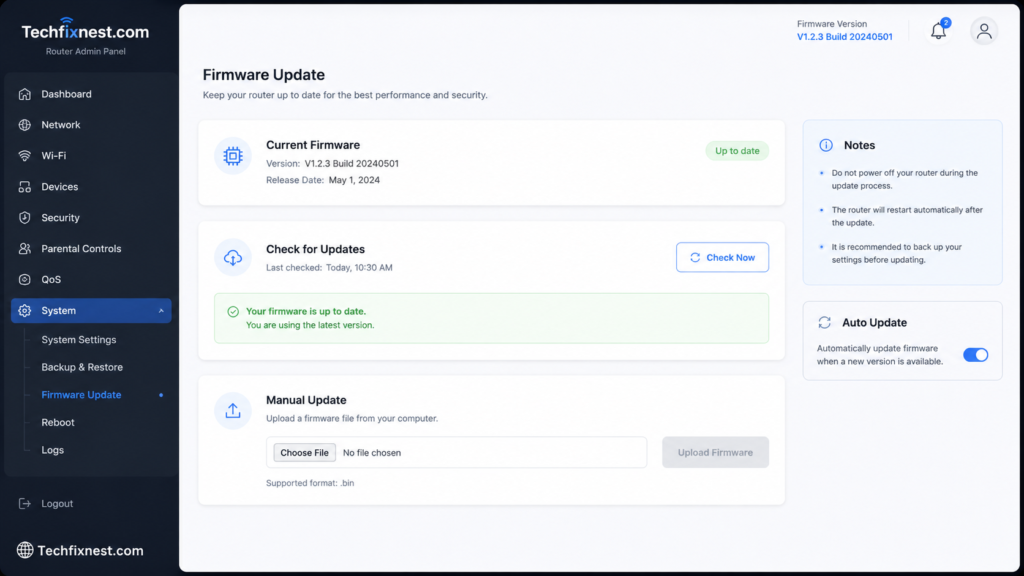The width and height of the screenshot is (1024, 576).
Task: Click the V1.2.3 Build 20240501 header link
Action: tap(844, 37)
